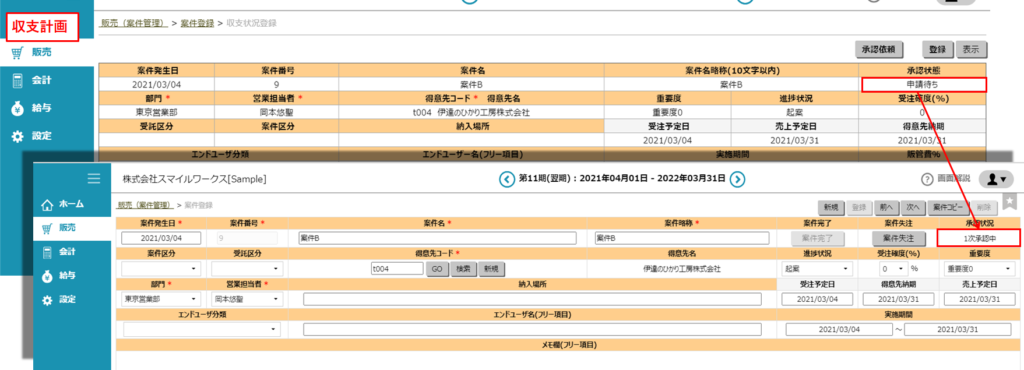Click the エンドユーザ名(フリー項目) input field
The width and height of the screenshot is (1024, 370).
click(x=532, y=330)
